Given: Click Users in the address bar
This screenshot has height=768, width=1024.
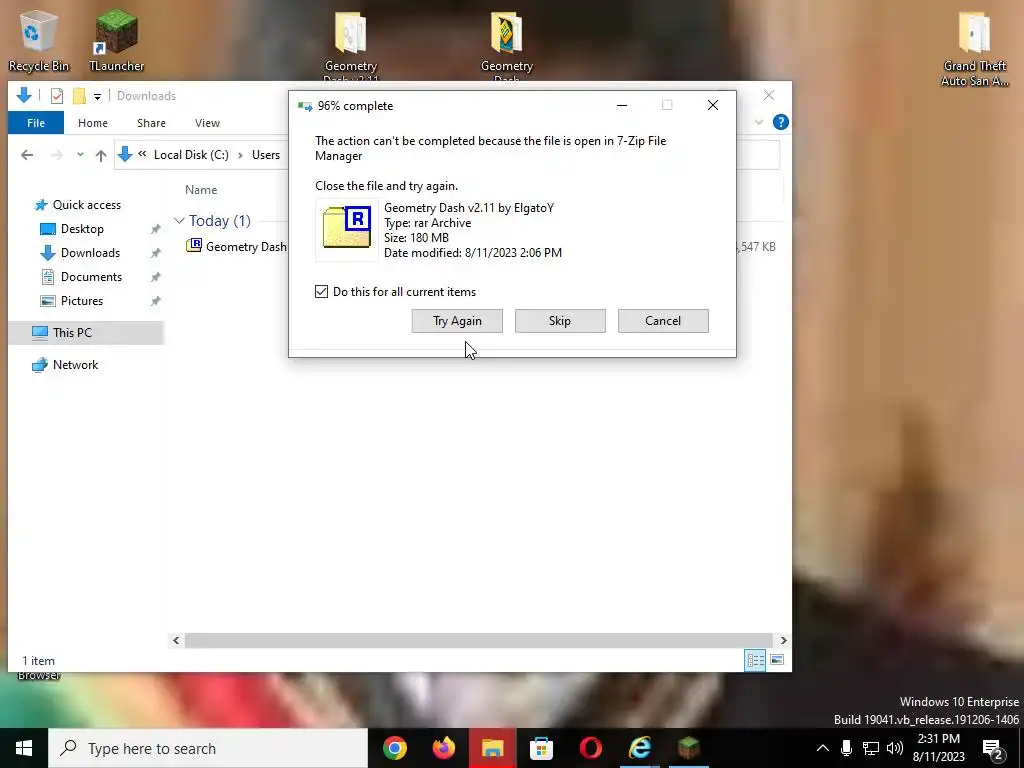Looking at the screenshot, I should (x=266, y=155).
